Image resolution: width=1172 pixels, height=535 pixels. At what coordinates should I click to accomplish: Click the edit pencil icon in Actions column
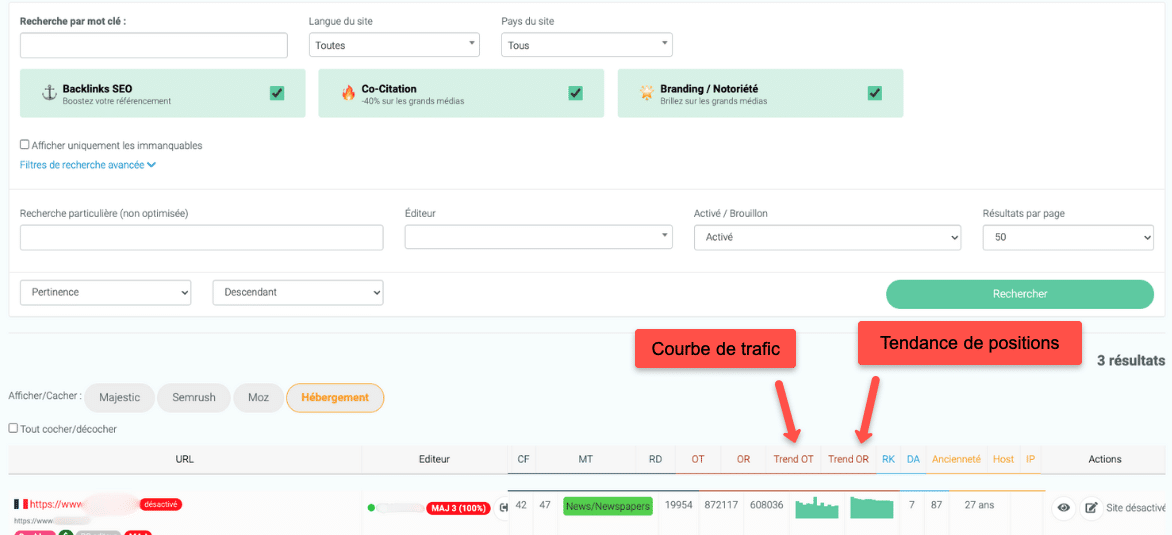coord(1091,508)
